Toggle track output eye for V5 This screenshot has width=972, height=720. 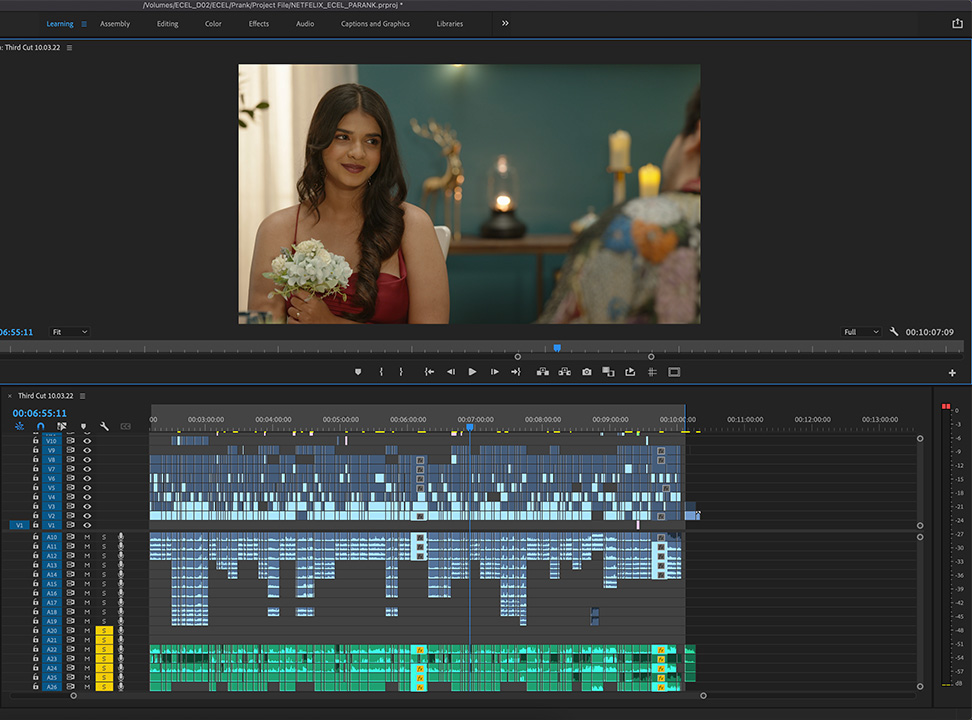87,487
